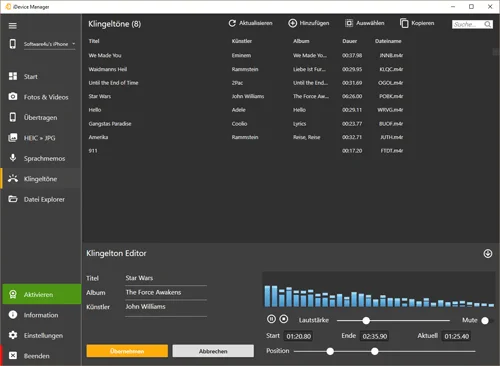Sort by the Dauer column header

(350, 41)
